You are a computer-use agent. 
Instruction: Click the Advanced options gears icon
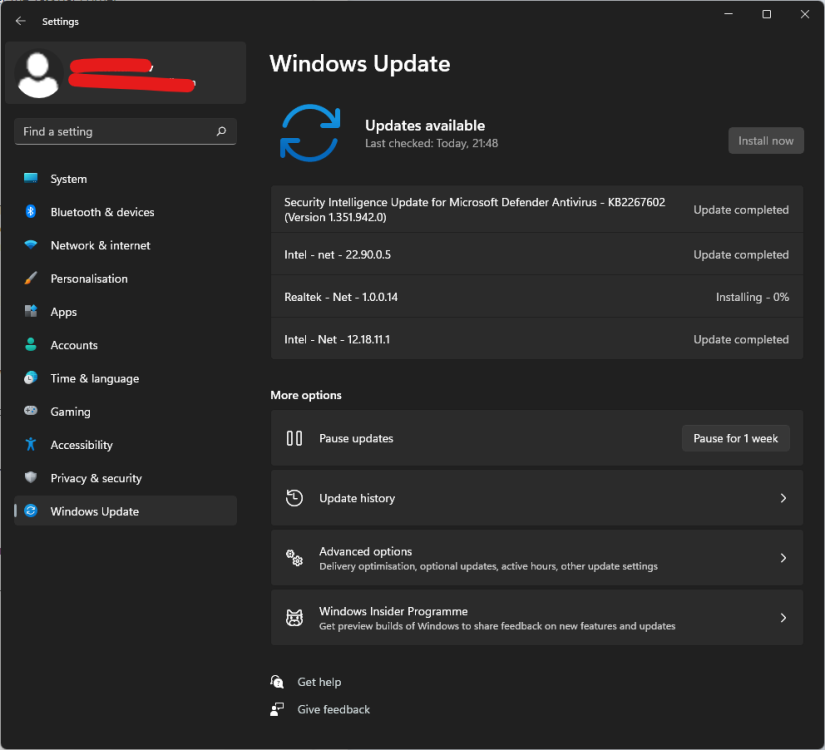(294, 558)
